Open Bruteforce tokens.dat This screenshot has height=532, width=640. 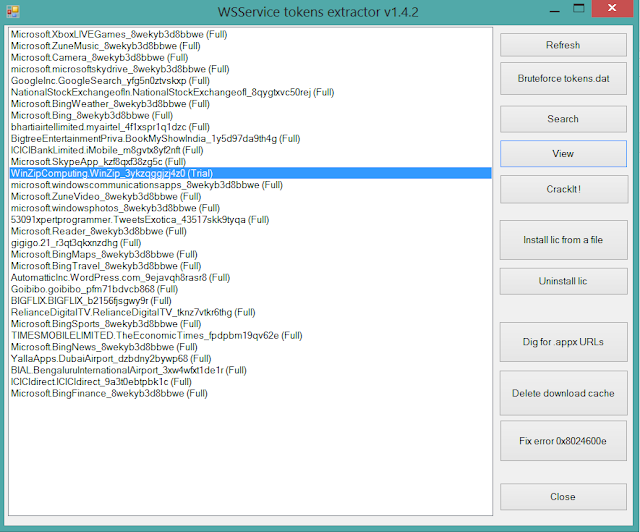(x=563, y=78)
